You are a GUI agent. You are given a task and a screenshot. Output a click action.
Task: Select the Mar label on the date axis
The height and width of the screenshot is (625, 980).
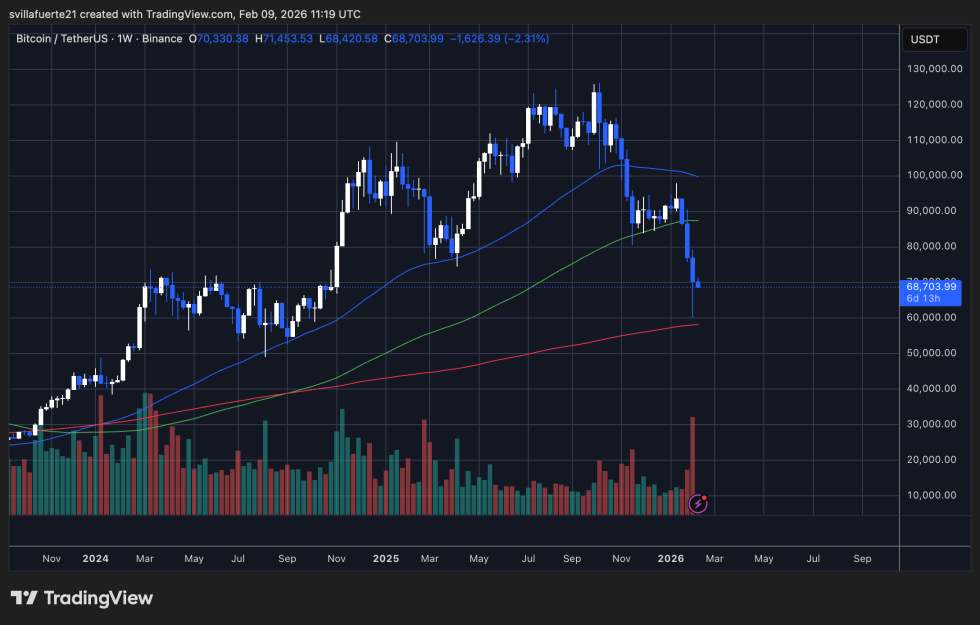[145, 559]
